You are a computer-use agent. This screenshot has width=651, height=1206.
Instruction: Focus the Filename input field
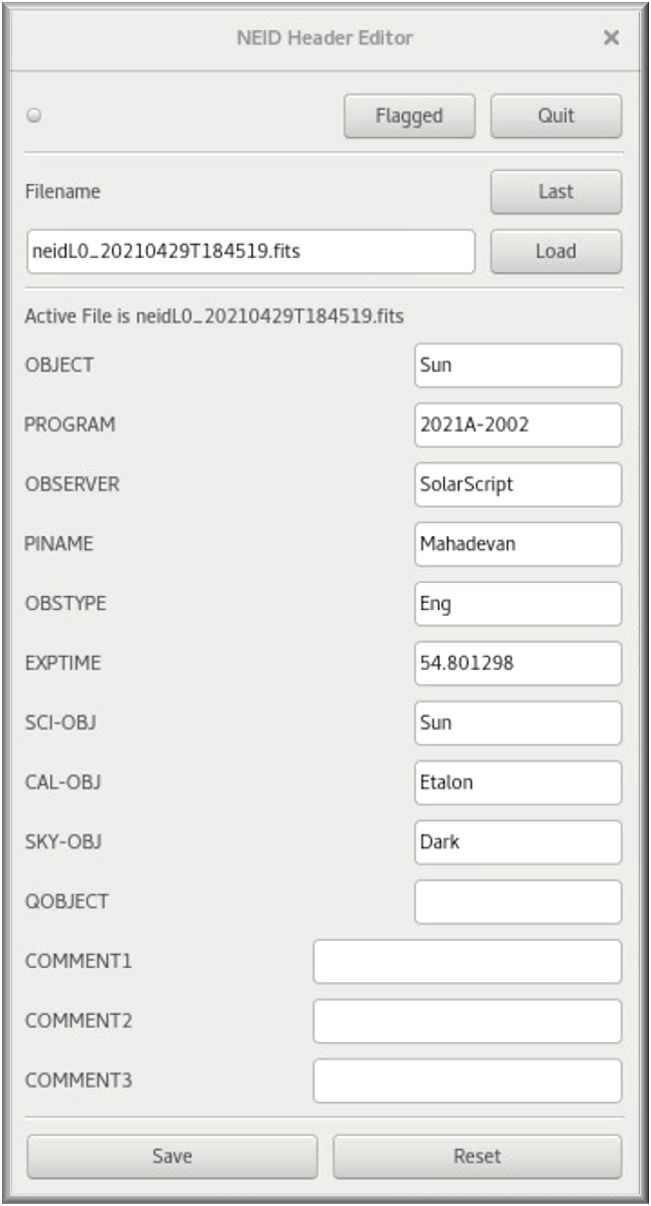pyautogui.click(x=250, y=252)
